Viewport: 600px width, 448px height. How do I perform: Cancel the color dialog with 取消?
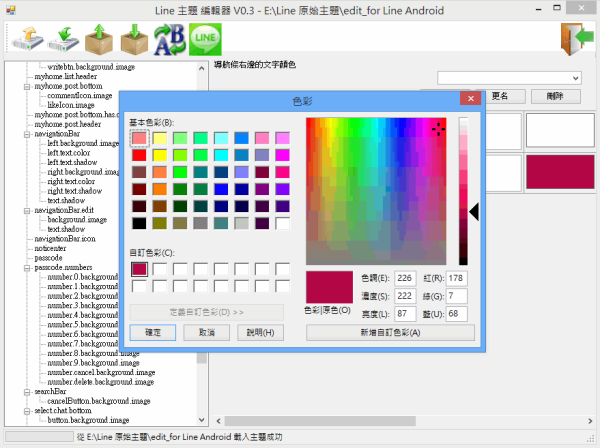207,332
